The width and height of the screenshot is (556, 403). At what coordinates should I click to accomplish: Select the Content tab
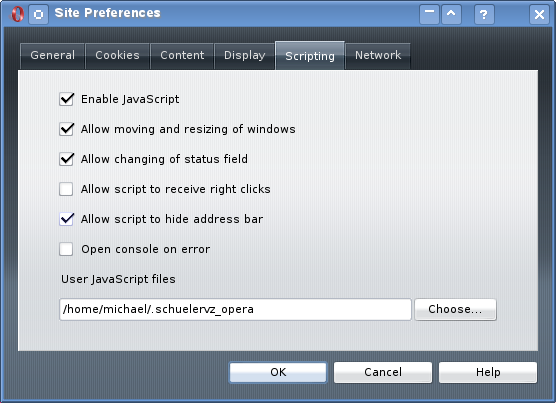point(182,56)
